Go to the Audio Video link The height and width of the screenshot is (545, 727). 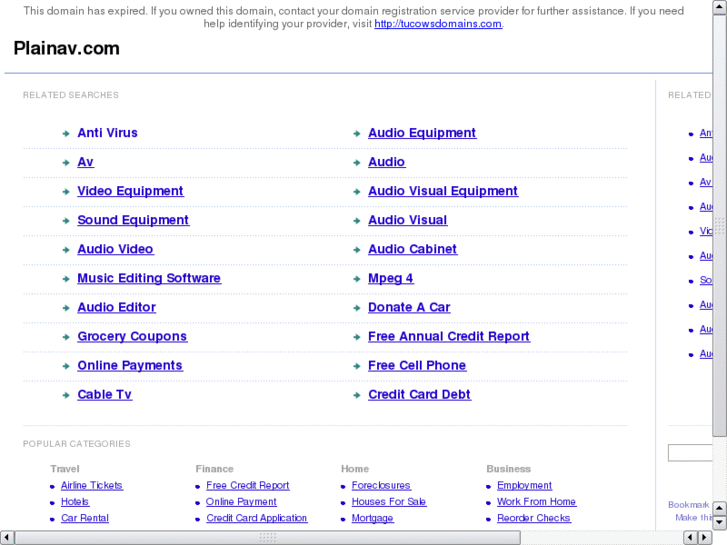[115, 250]
